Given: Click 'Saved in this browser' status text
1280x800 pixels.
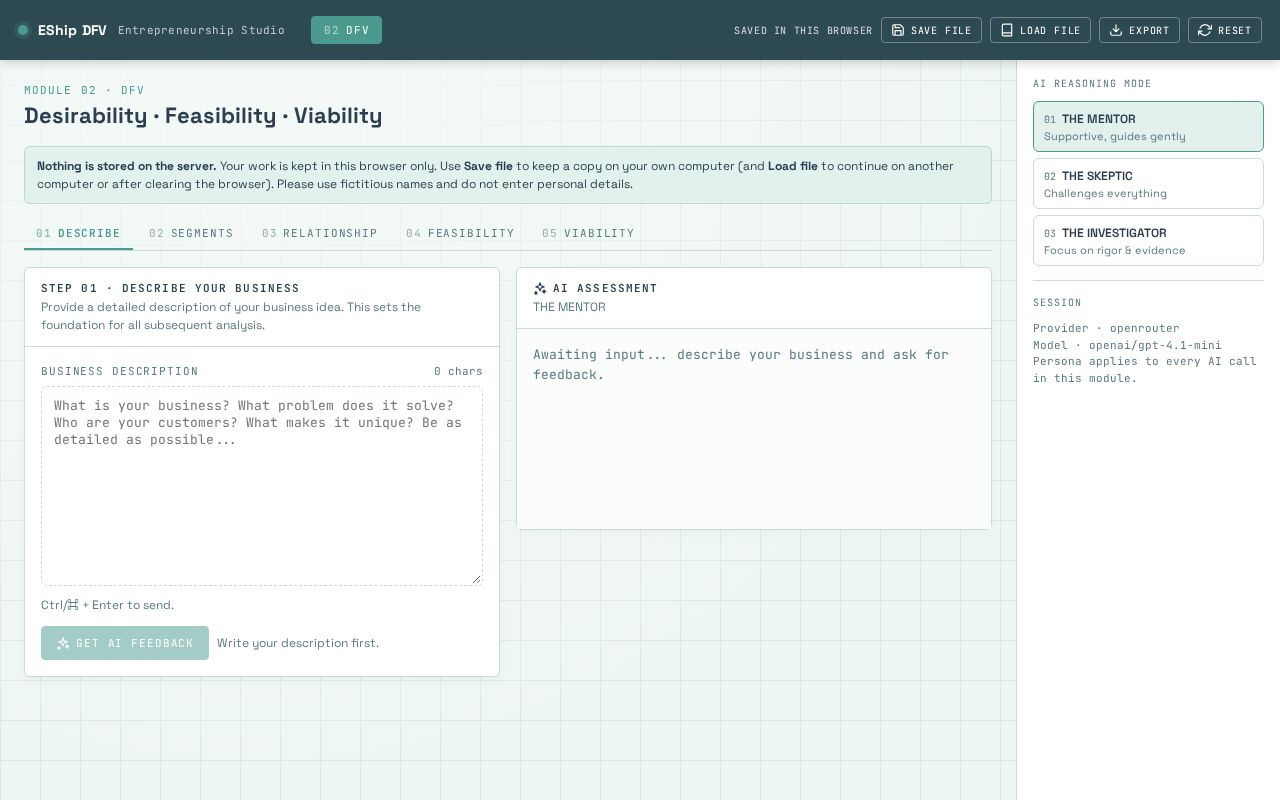Looking at the screenshot, I should [x=803, y=31].
